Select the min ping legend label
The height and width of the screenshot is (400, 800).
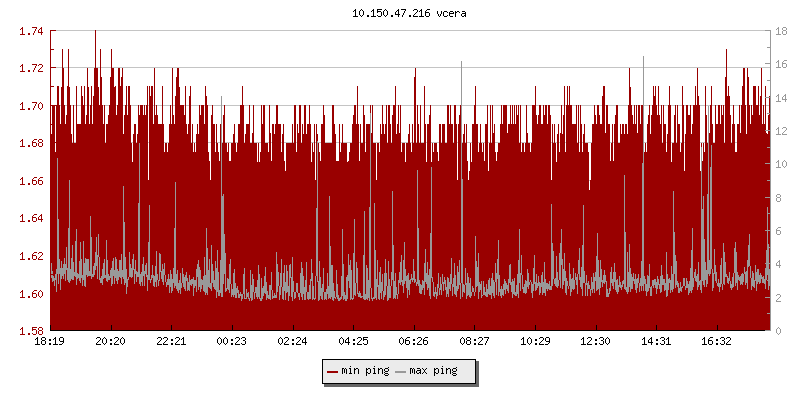[x=365, y=371]
